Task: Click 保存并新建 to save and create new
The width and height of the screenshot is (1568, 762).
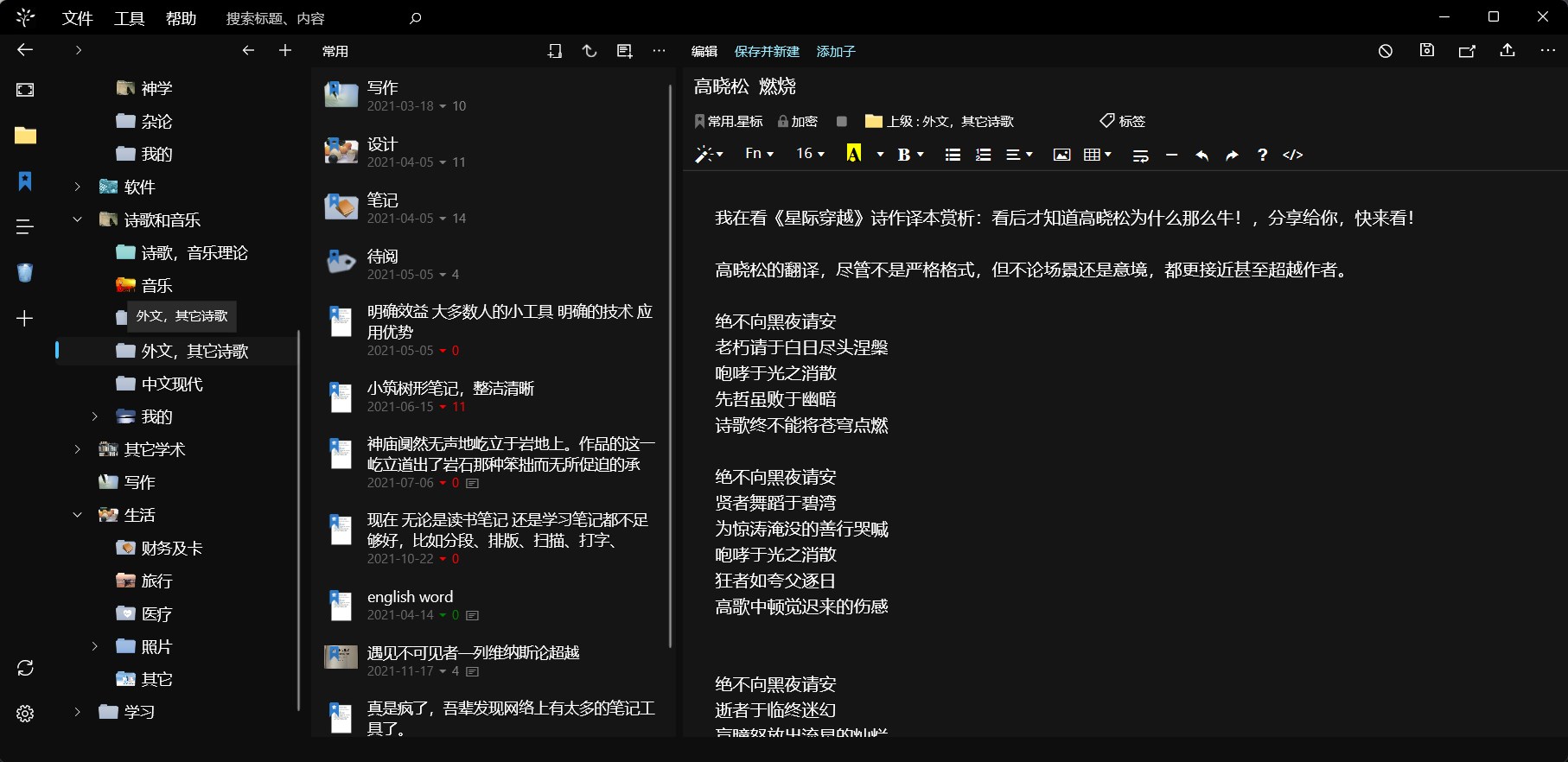Action: click(x=767, y=52)
